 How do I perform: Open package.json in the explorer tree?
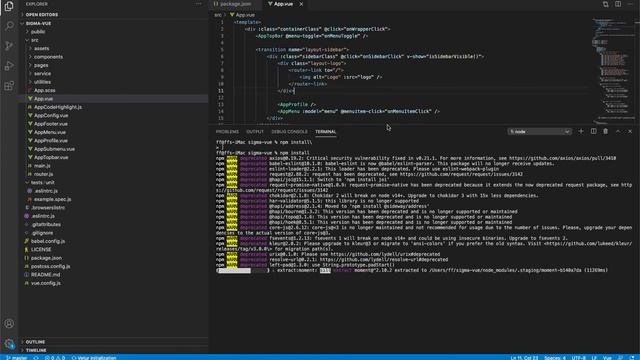point(46,258)
